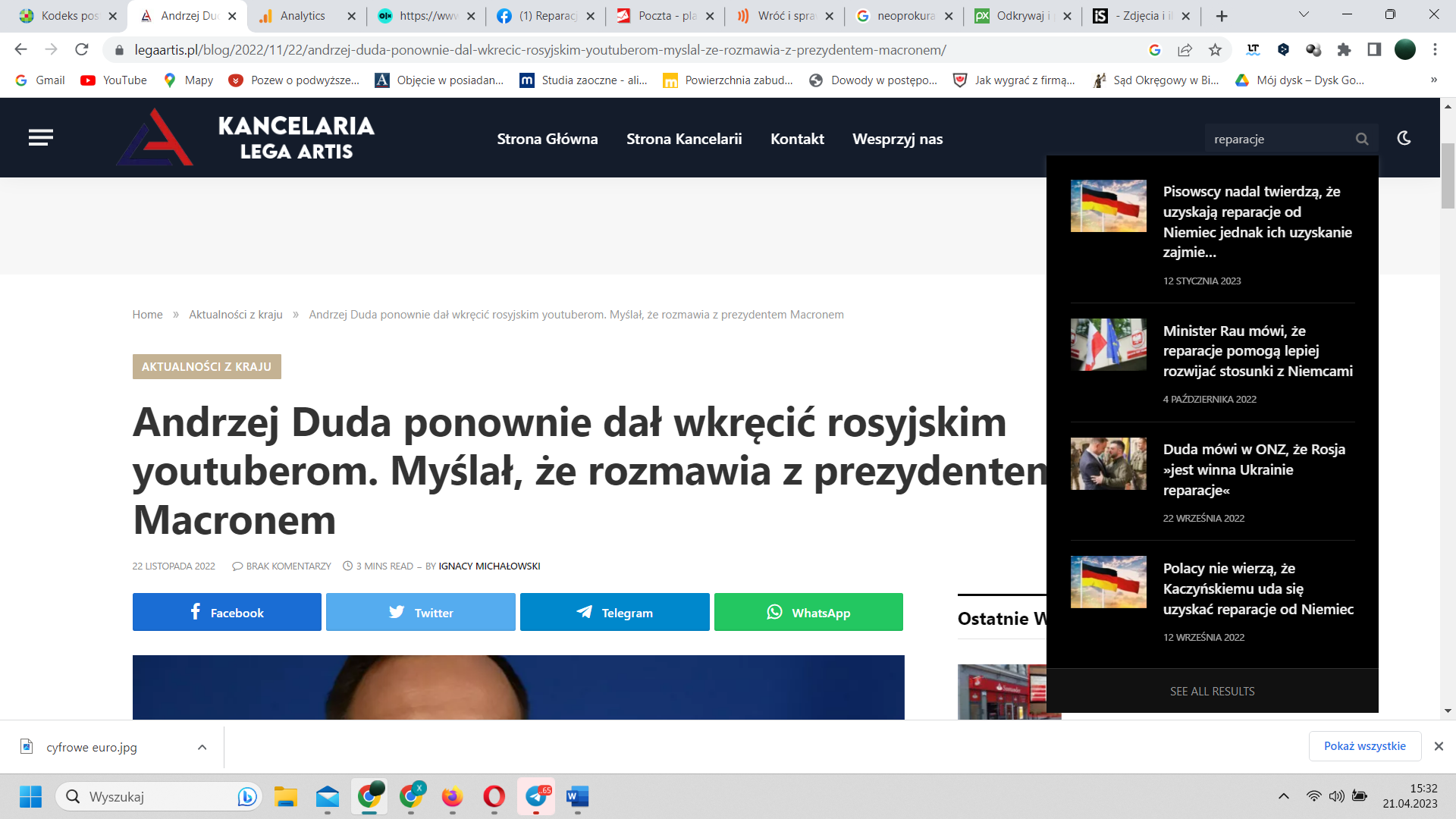Reload the current page

82,50
